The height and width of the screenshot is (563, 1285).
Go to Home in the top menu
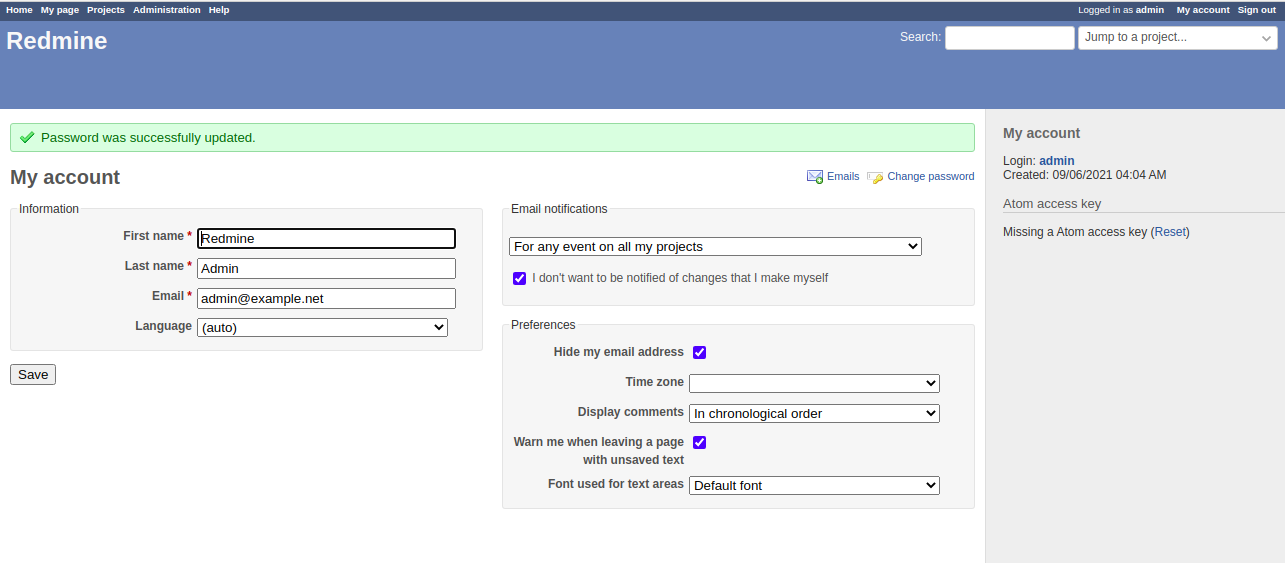coord(19,10)
